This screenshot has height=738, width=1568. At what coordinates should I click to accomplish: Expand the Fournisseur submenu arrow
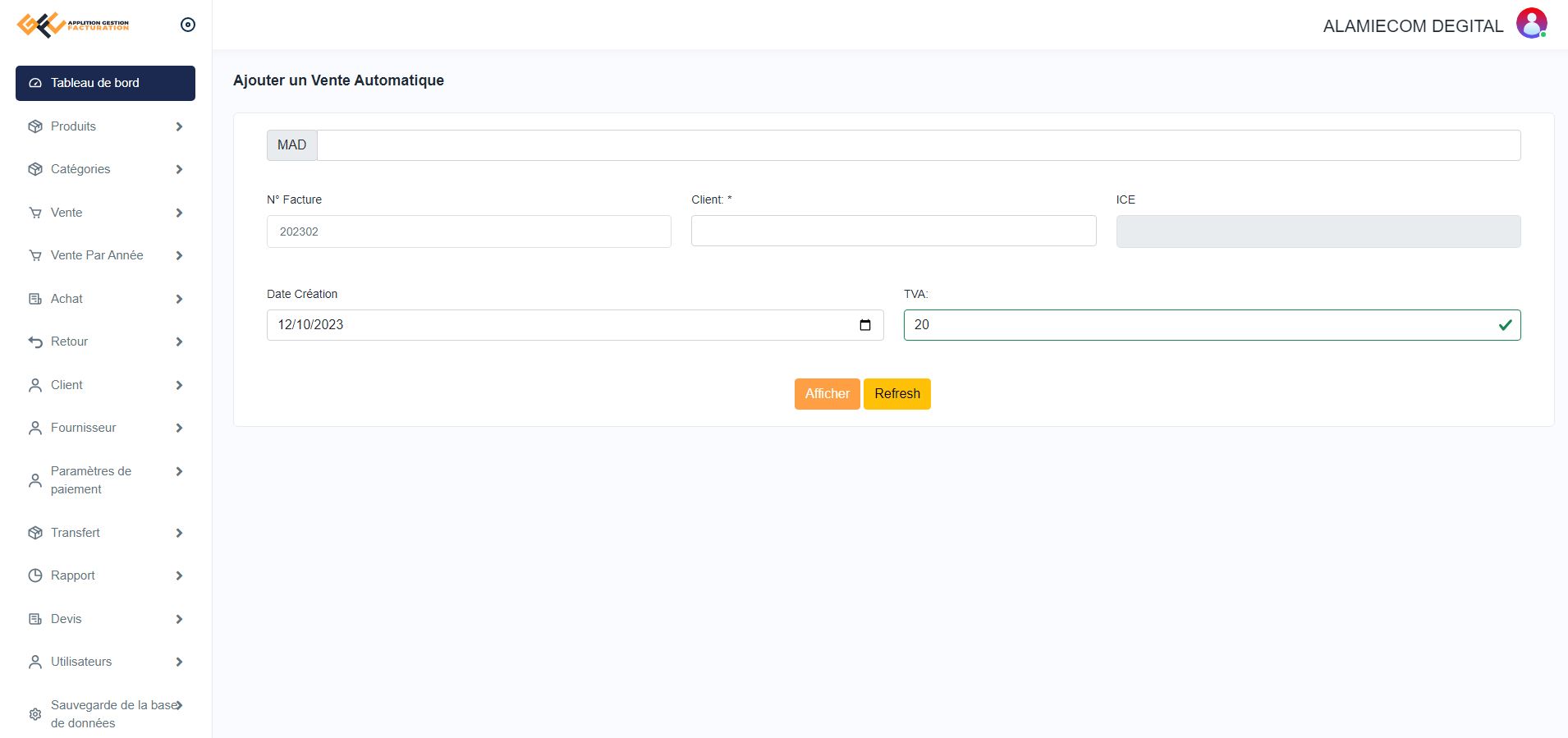(x=179, y=428)
